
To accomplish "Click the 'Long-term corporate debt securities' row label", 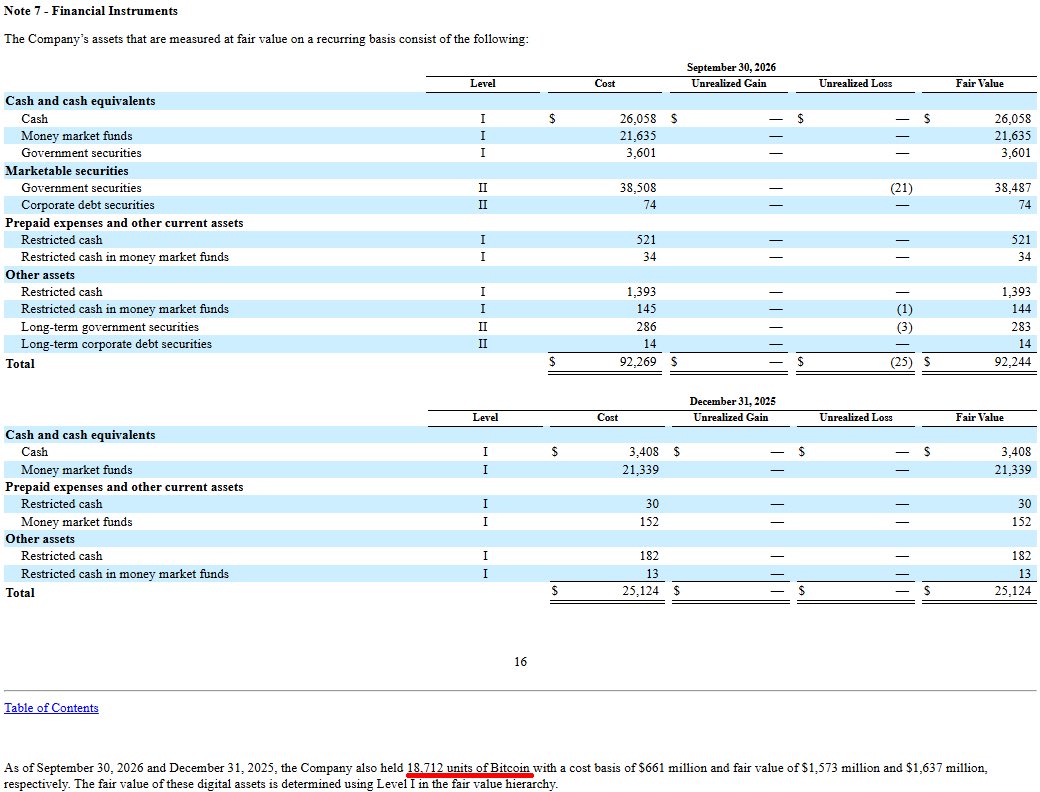I will [117, 344].
